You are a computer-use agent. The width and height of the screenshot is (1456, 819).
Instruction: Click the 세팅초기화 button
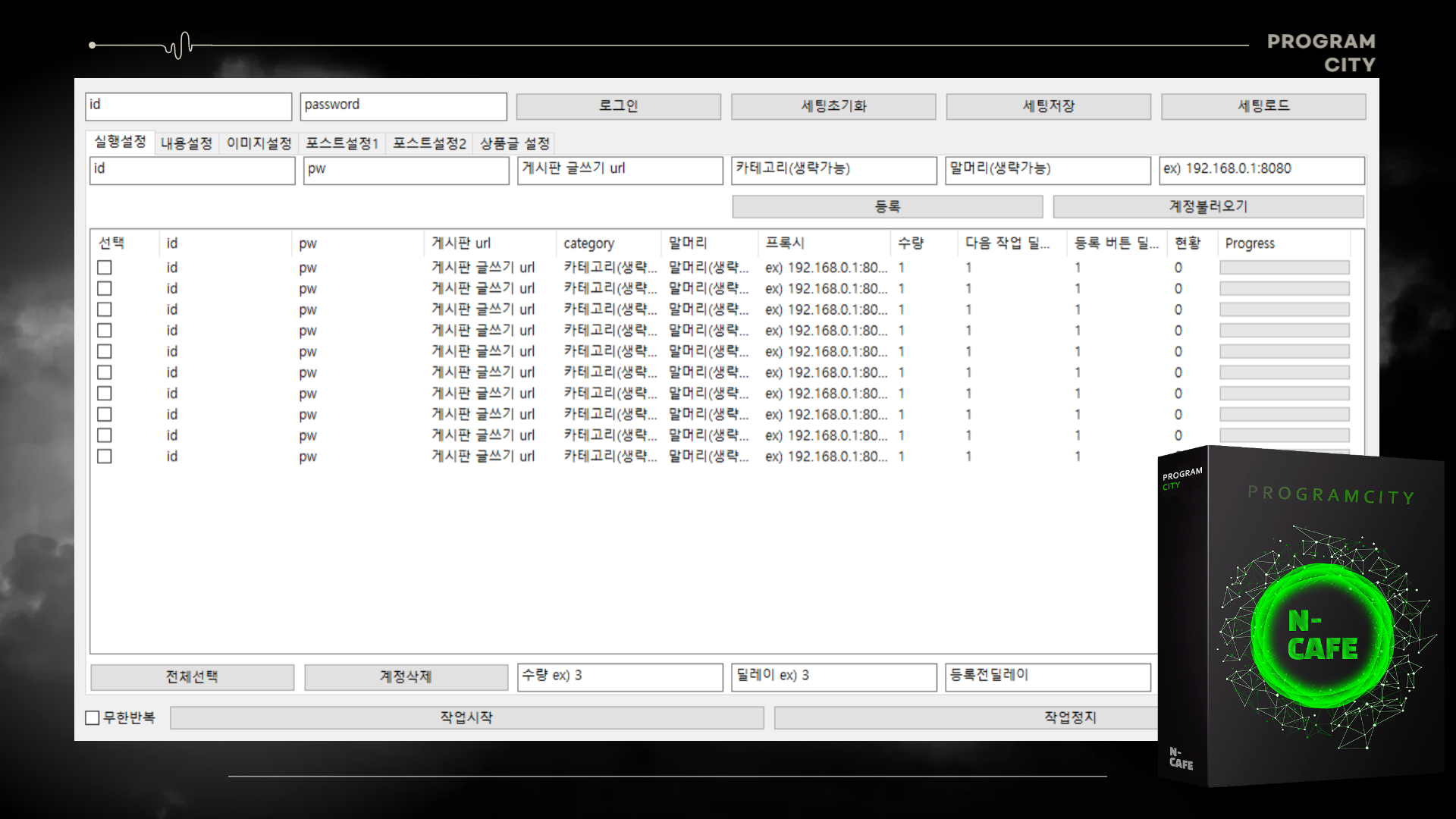click(833, 106)
